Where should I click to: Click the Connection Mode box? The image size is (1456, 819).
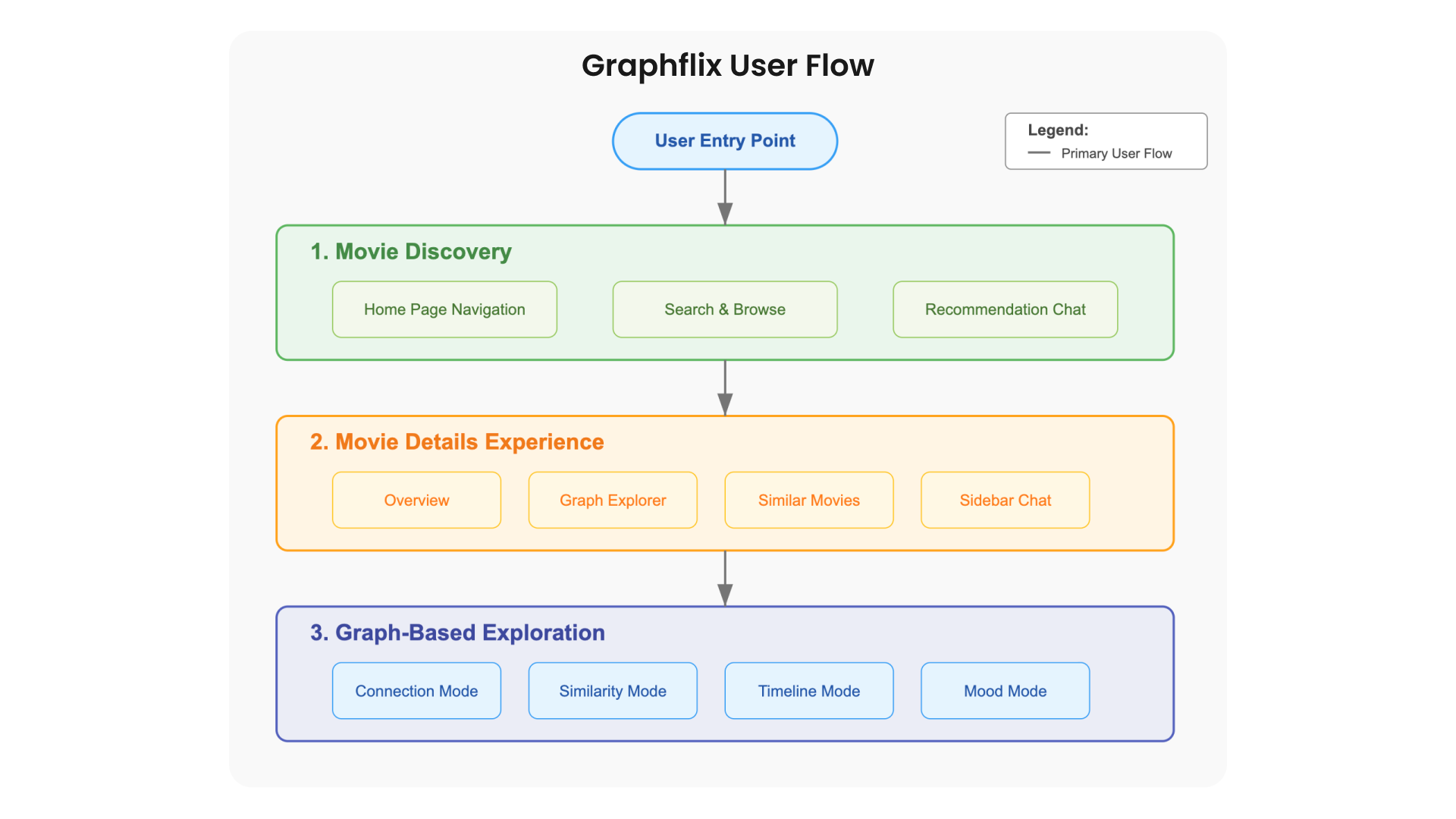tap(416, 691)
